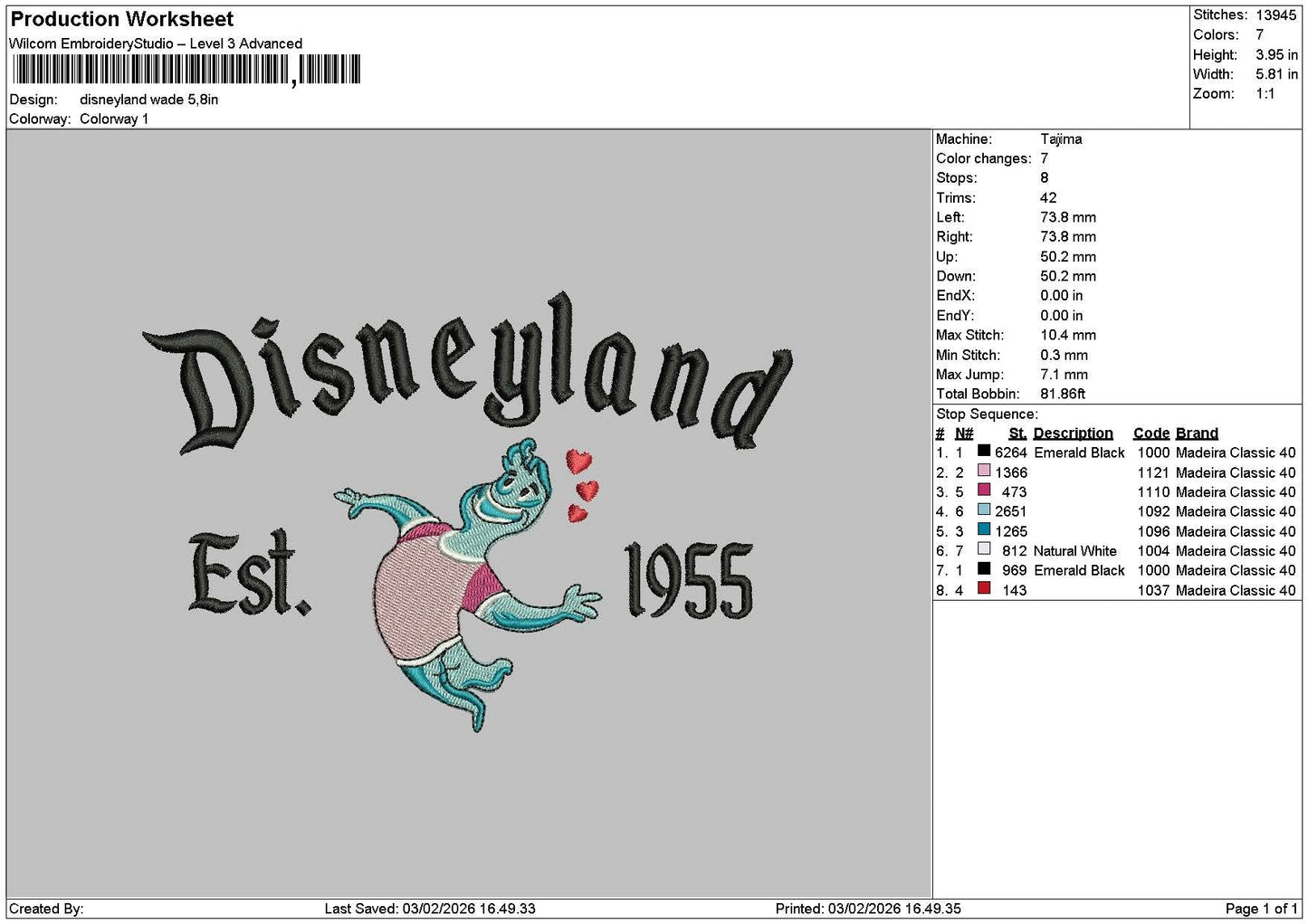This screenshot has width=1308, height=924.
Task: Click the red hearts in the embroidery preview
Action: point(581,487)
